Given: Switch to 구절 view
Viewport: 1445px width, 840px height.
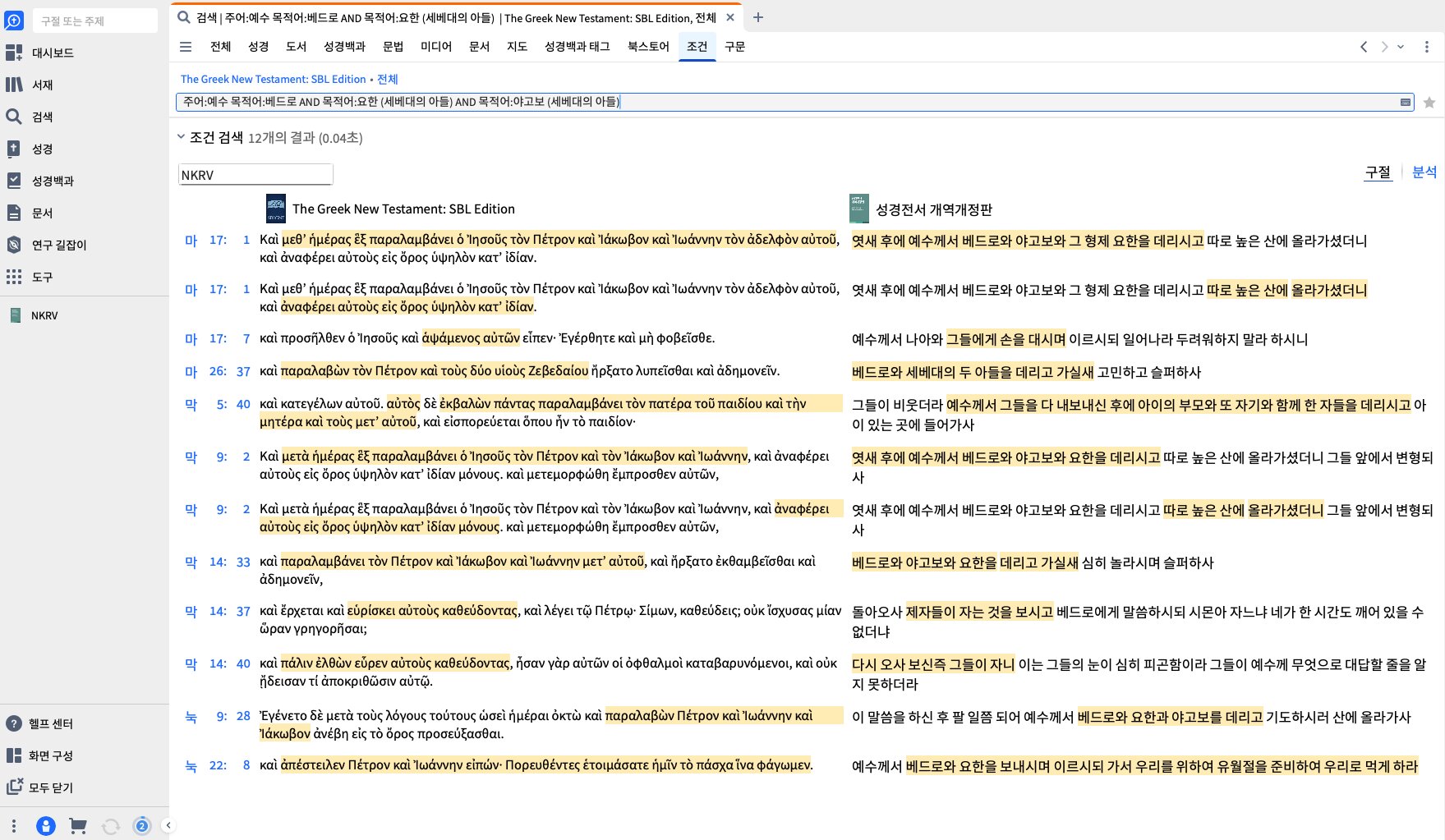Looking at the screenshot, I should [1378, 172].
